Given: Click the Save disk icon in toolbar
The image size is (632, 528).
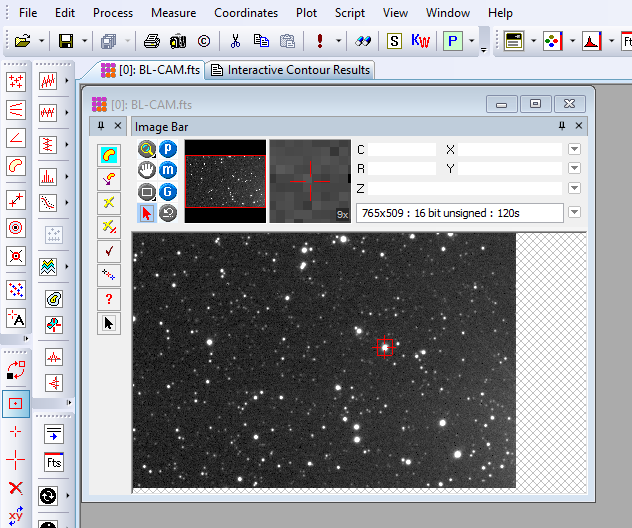Looking at the screenshot, I should coord(66,41).
